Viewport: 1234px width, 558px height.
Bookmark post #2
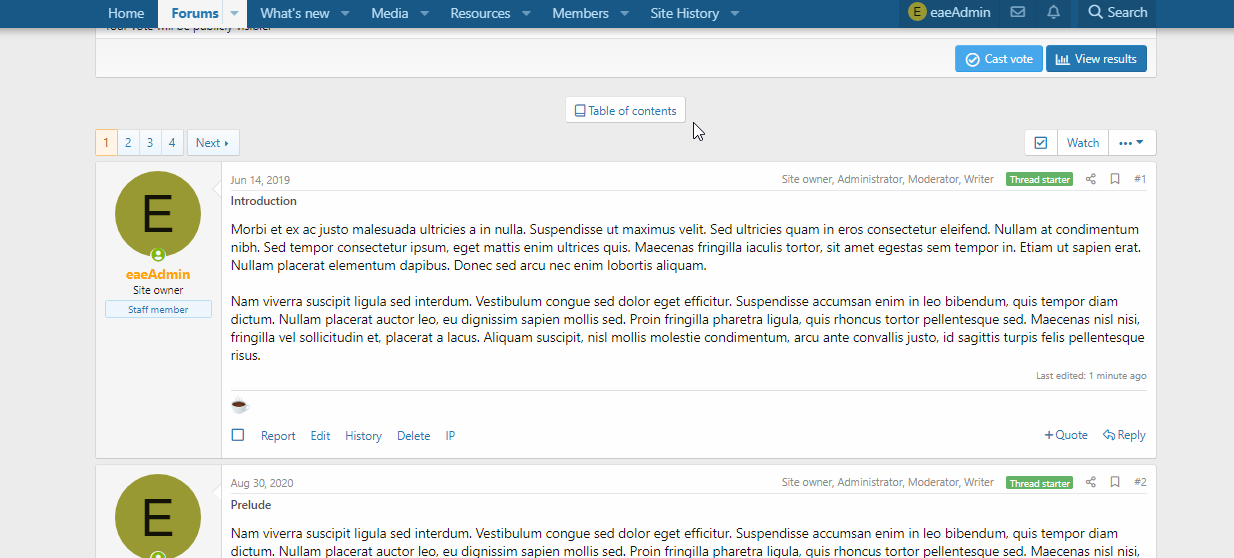pyautogui.click(x=1115, y=482)
